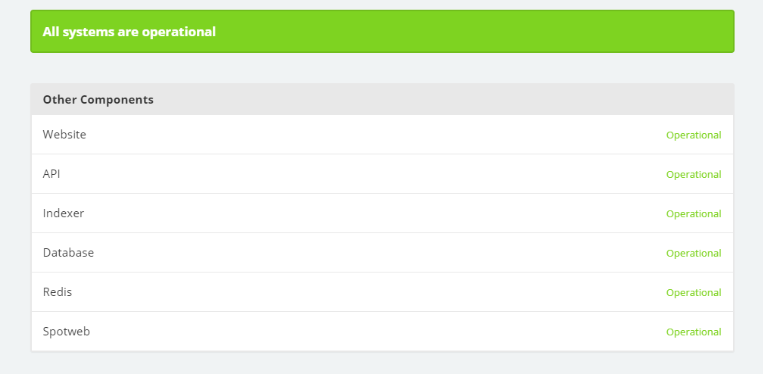Viewport: 763px width, 374px height.
Task: Click the Operational status for Database
Action: click(693, 253)
